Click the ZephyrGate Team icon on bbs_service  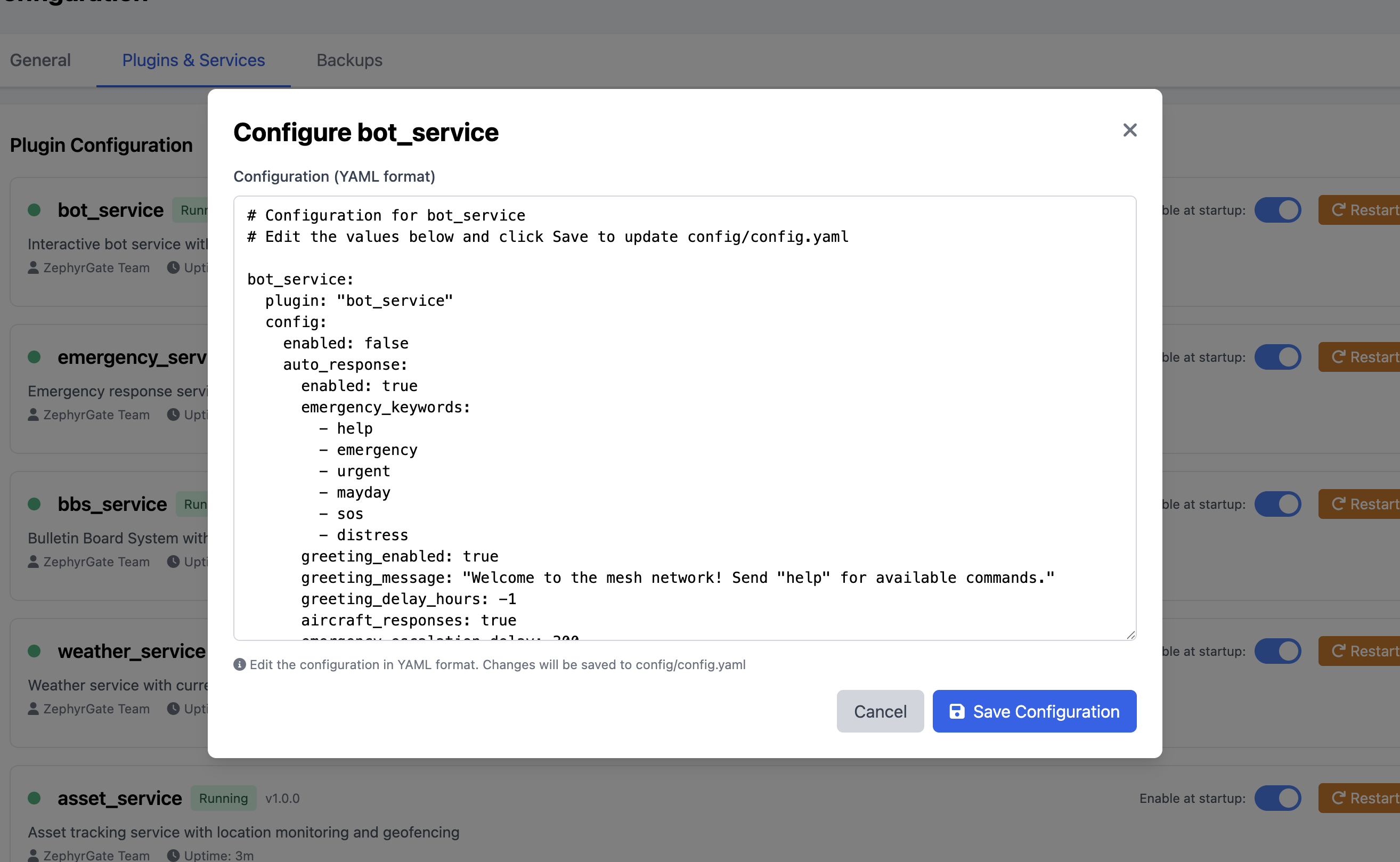coord(34,561)
